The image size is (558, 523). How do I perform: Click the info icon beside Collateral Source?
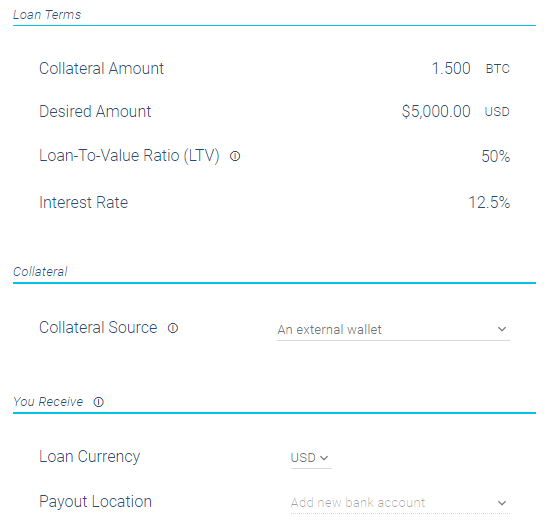[173, 328]
